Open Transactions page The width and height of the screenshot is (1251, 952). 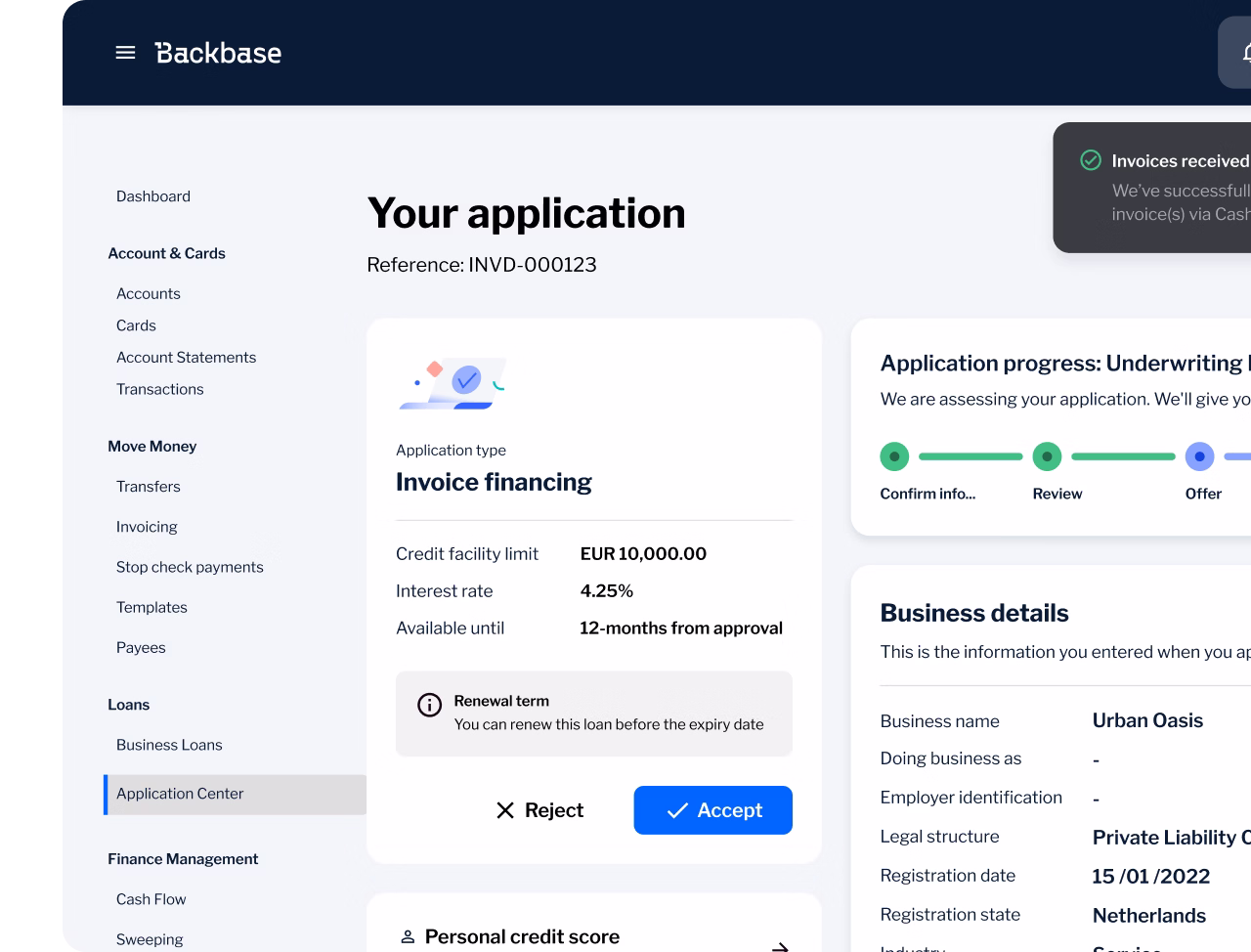[x=160, y=389]
